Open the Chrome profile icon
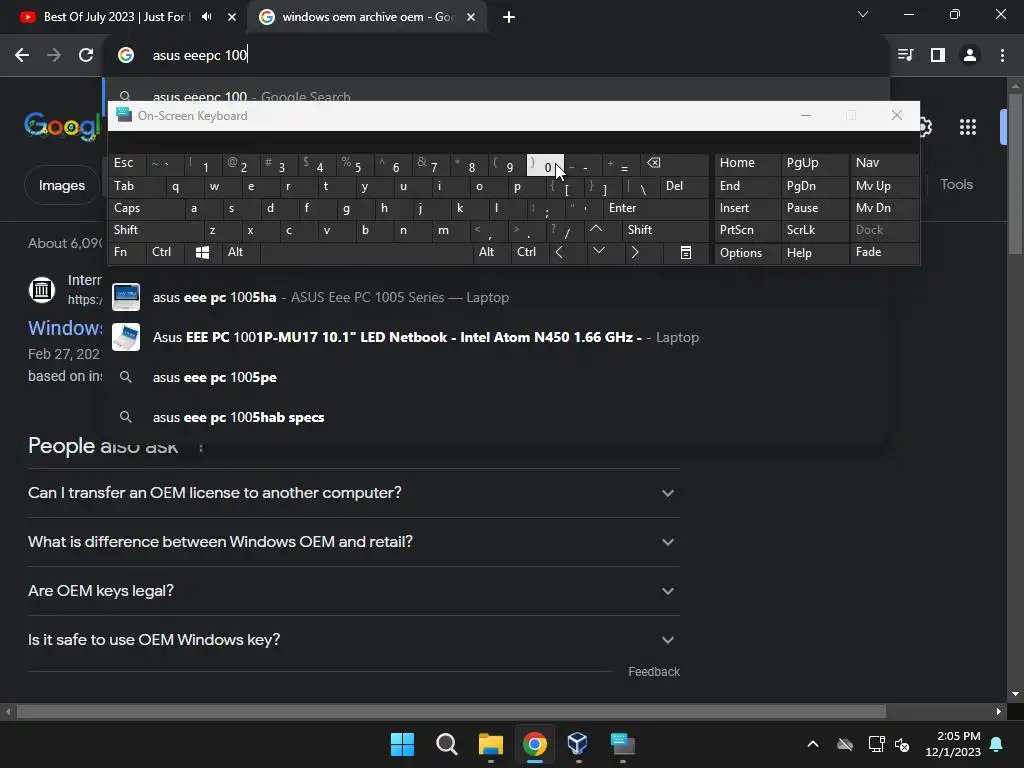Screen dimensions: 1024x768 (x=970, y=55)
